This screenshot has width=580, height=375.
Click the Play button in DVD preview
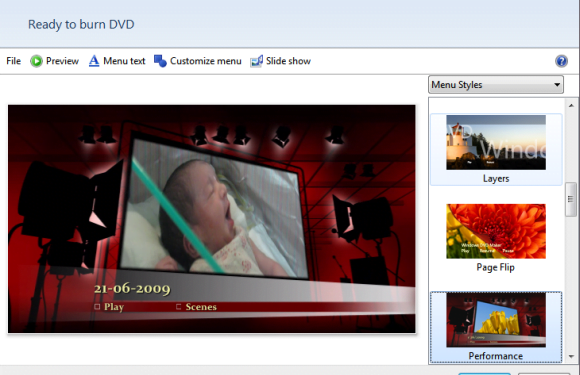109,307
